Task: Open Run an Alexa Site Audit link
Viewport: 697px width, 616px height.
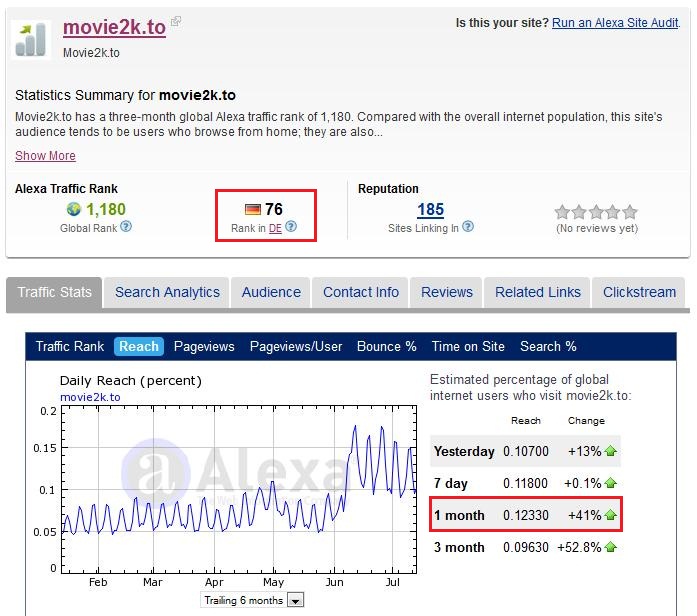Action: click(x=615, y=23)
